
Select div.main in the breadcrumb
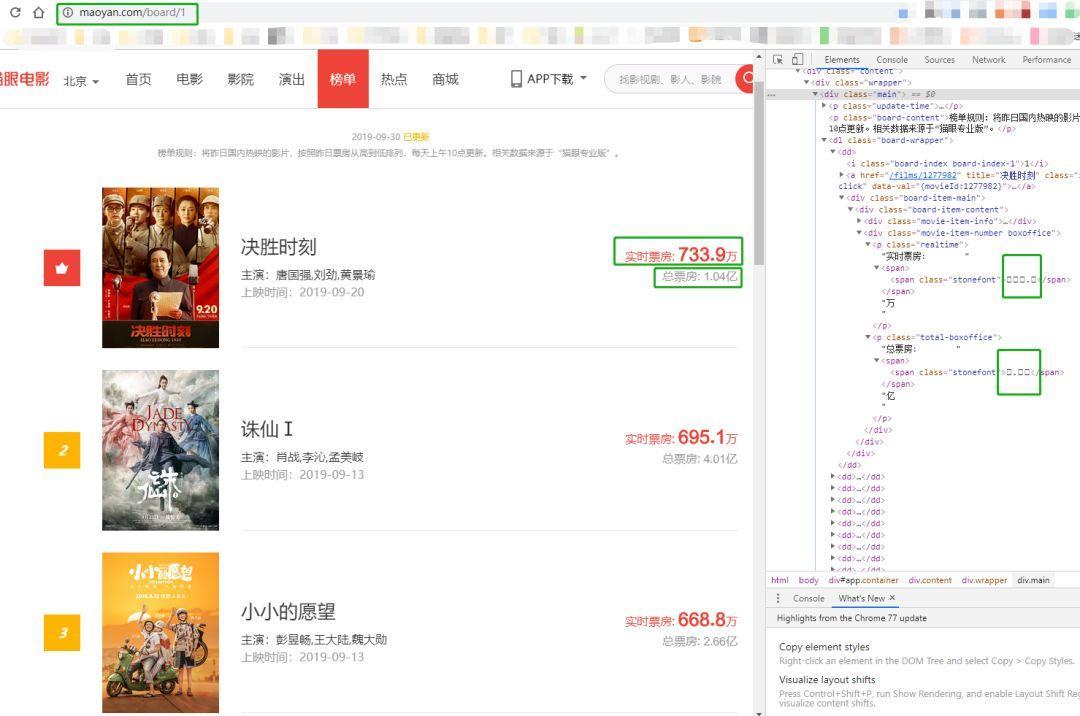click(1033, 580)
